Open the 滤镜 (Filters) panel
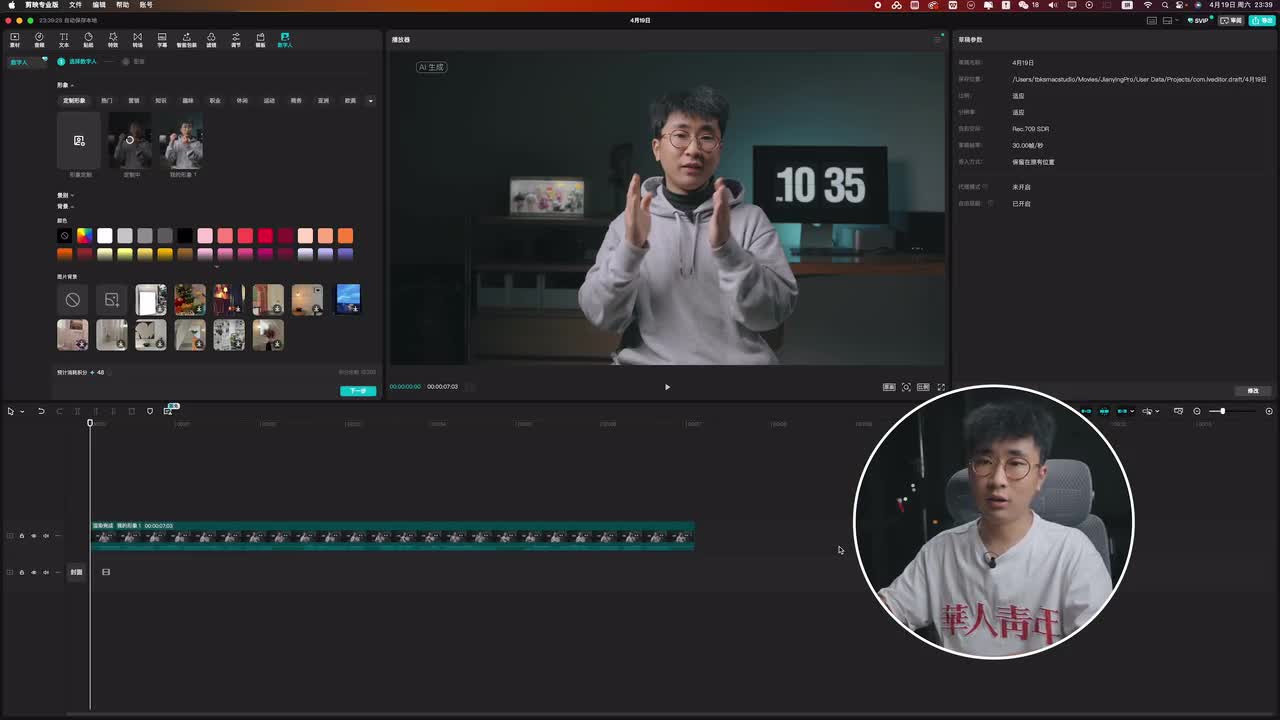 211,40
